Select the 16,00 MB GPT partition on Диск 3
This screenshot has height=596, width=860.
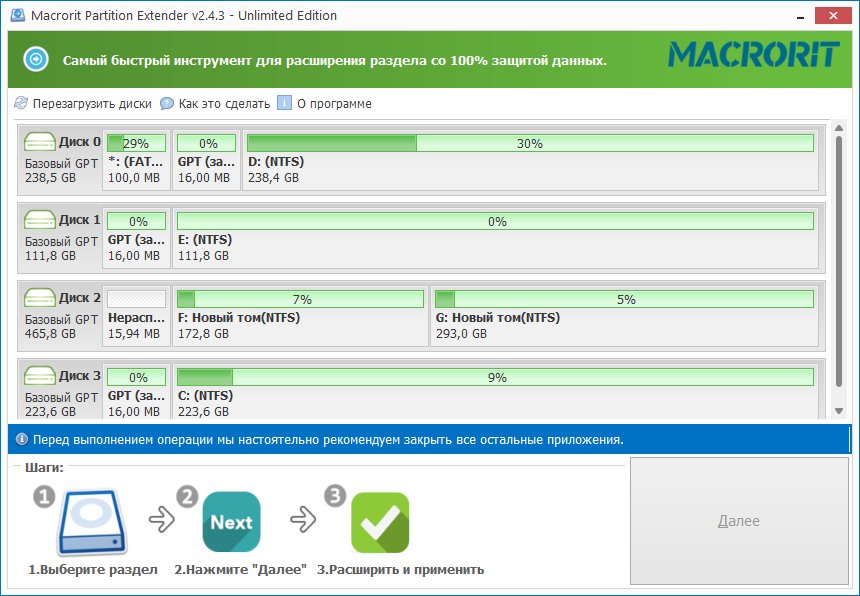point(137,392)
